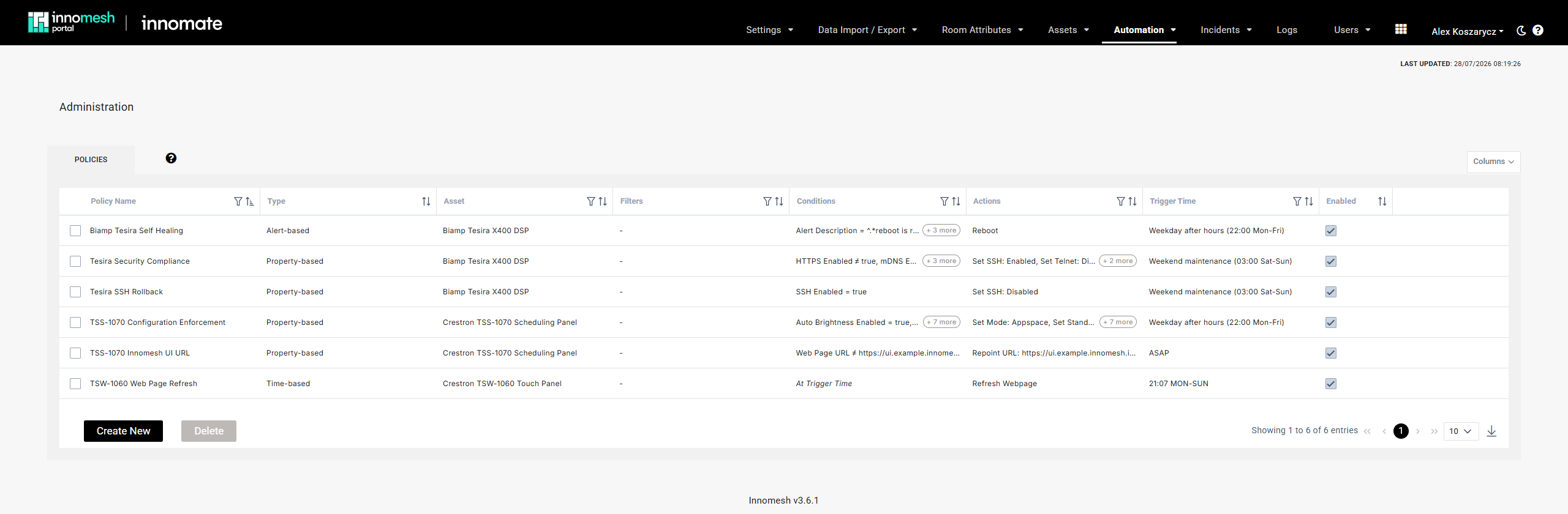The width and height of the screenshot is (1568, 514).
Task: Toggle Enabled for TSS-1070 Innomesh UI URL
Action: (x=1331, y=353)
